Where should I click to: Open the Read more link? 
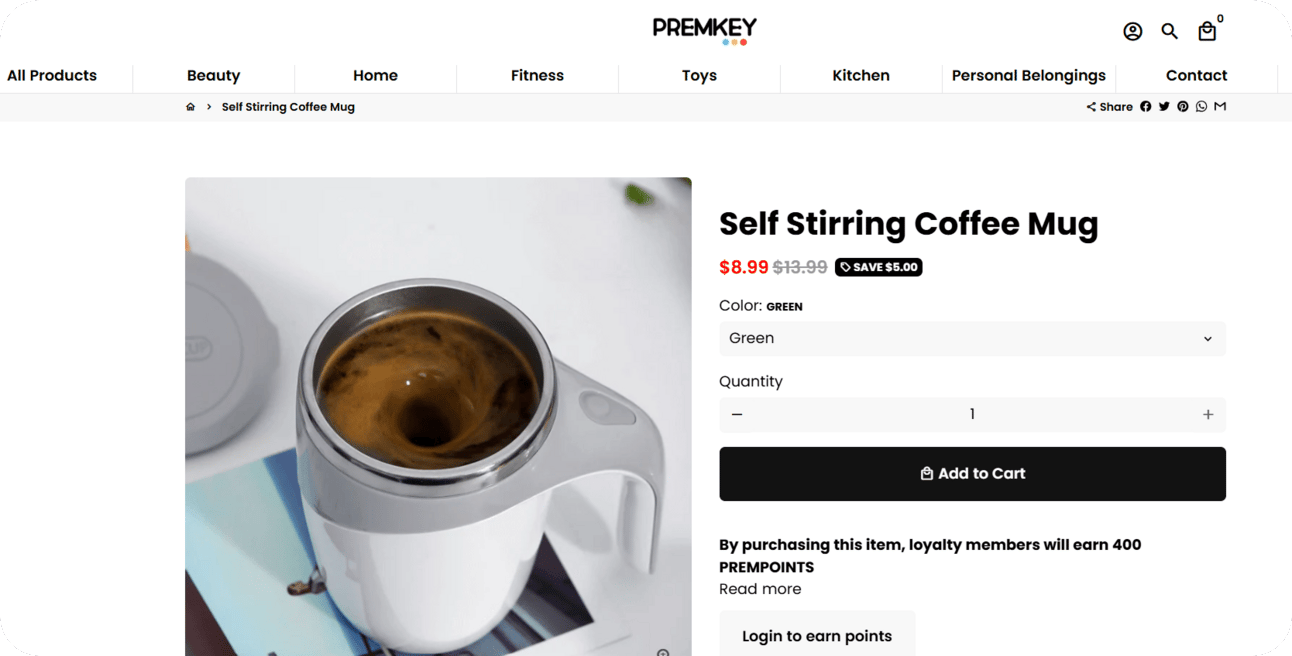(760, 589)
